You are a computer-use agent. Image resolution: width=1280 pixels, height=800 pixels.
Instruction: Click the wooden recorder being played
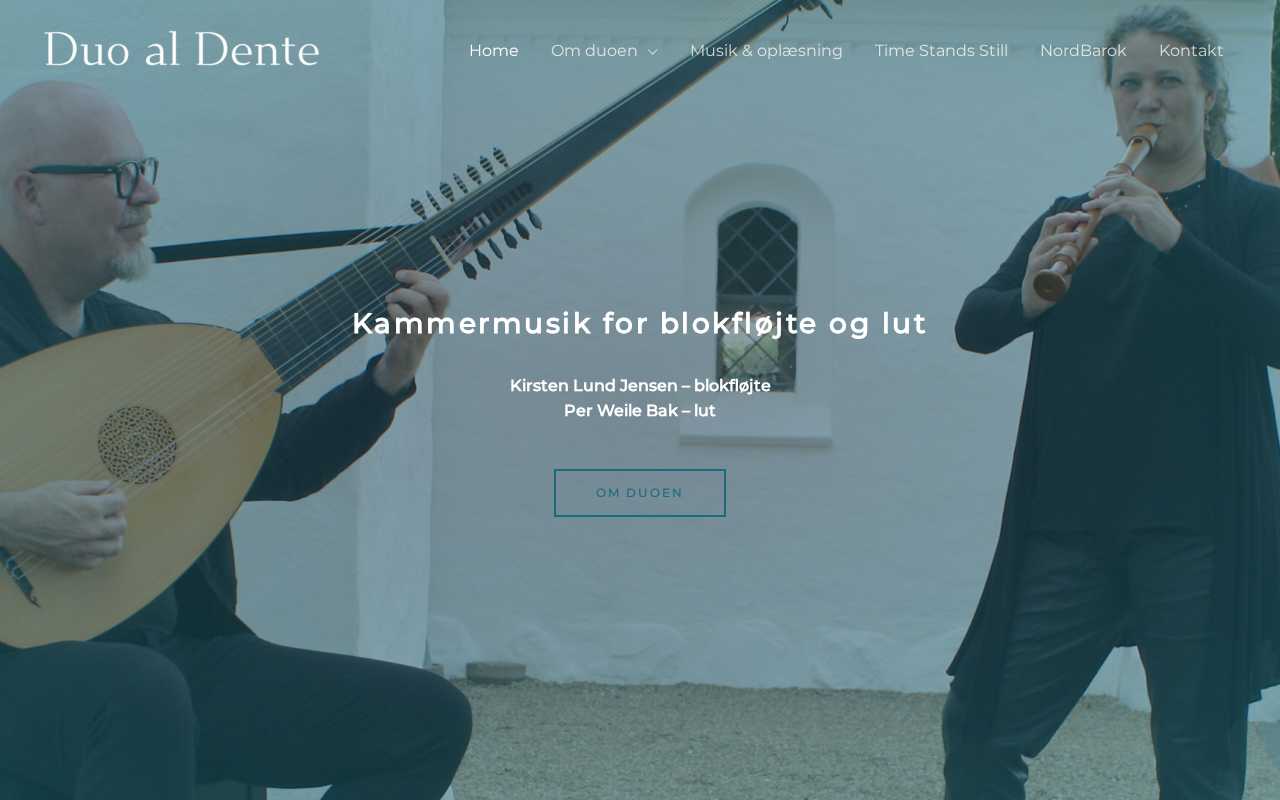pyautogui.click(x=1095, y=212)
